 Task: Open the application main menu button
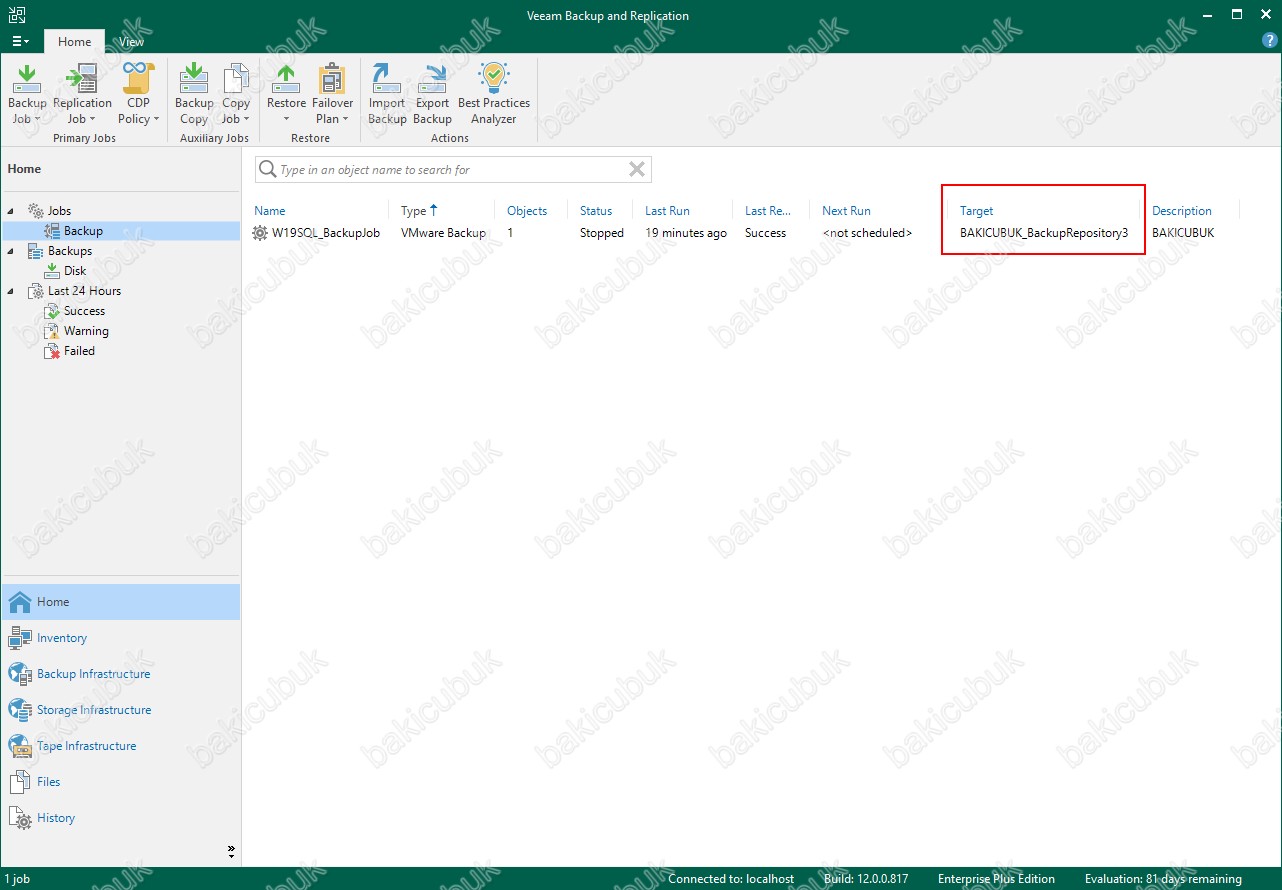[20, 41]
